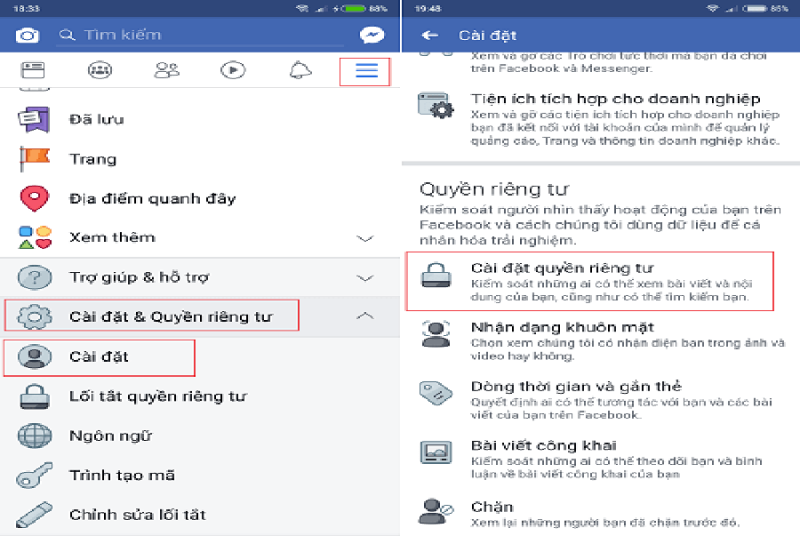This screenshot has width=800, height=536.
Task: Select the Đã lưu menu label
Action: click(x=97, y=119)
